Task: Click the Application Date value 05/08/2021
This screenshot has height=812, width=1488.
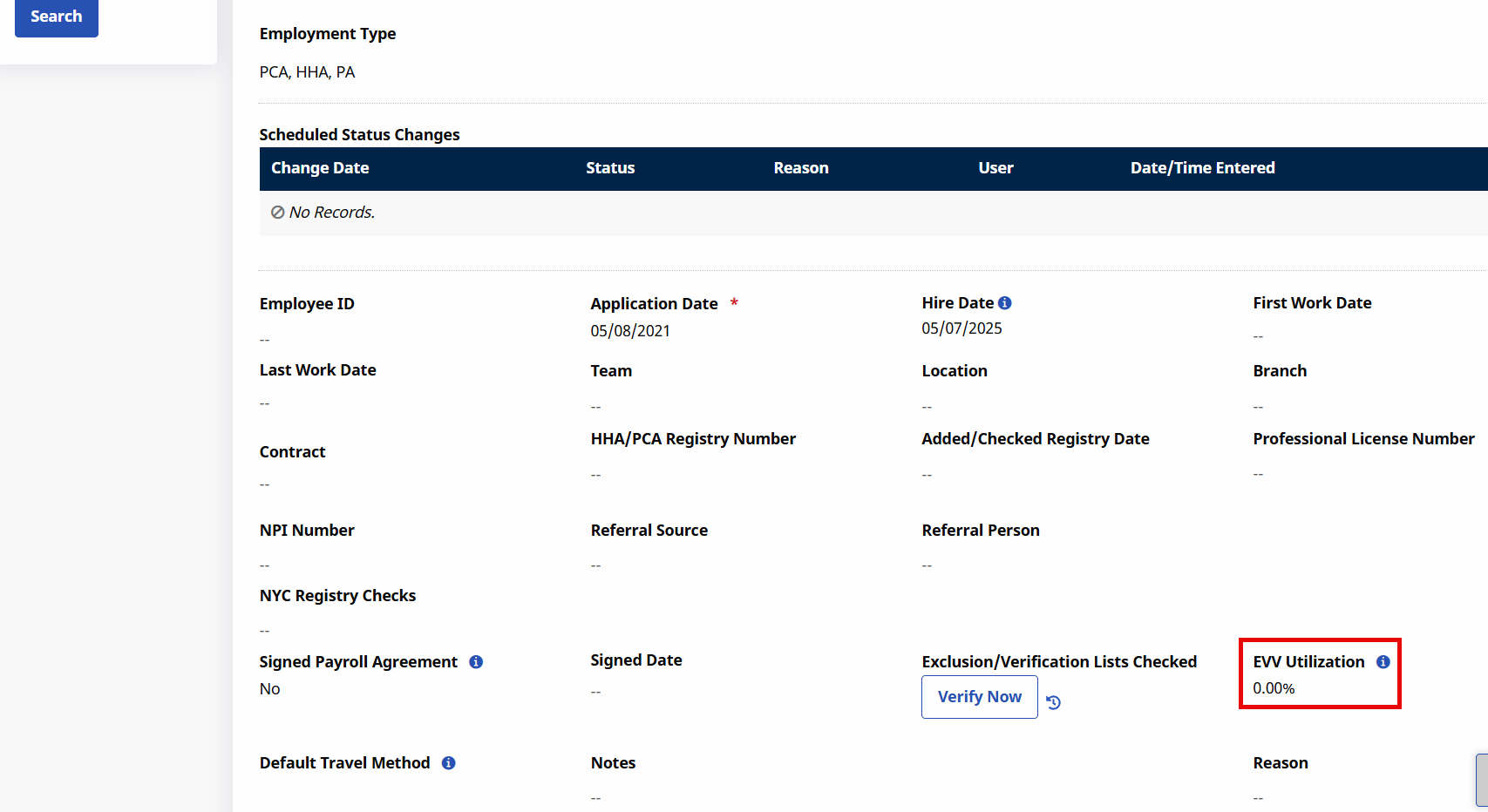Action: 630,331
